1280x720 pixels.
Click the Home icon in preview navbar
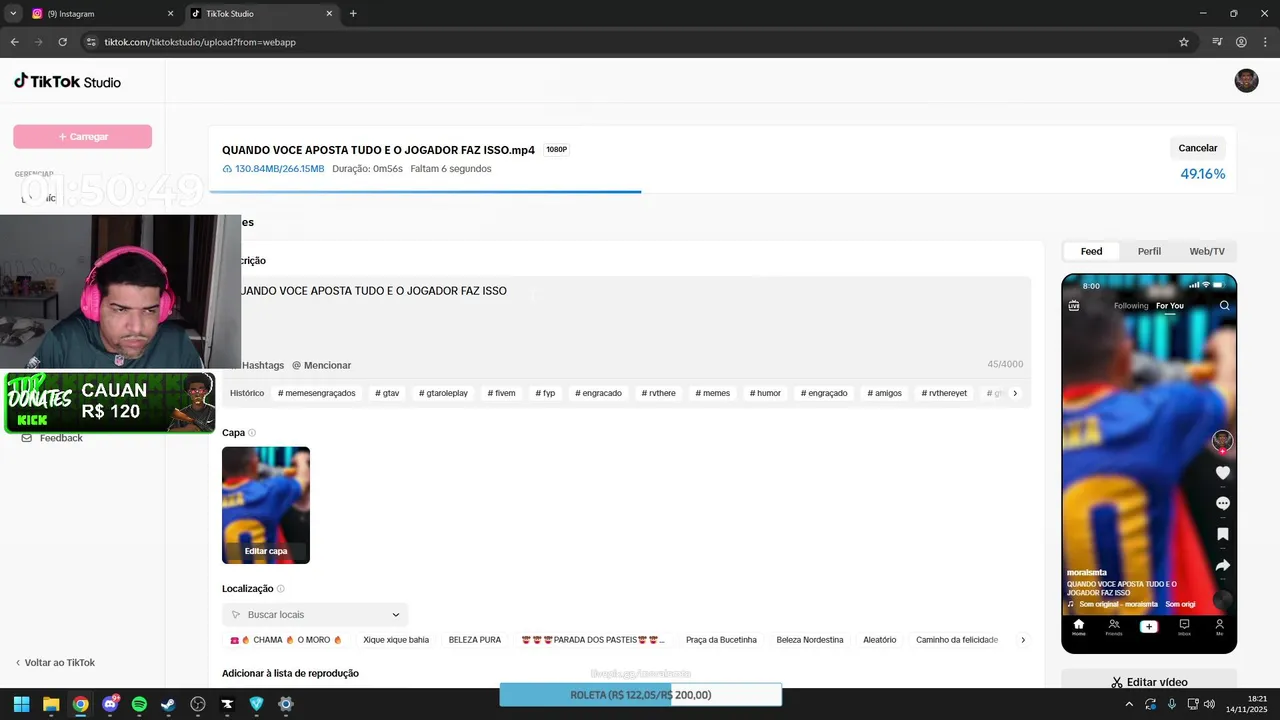pos(1078,627)
